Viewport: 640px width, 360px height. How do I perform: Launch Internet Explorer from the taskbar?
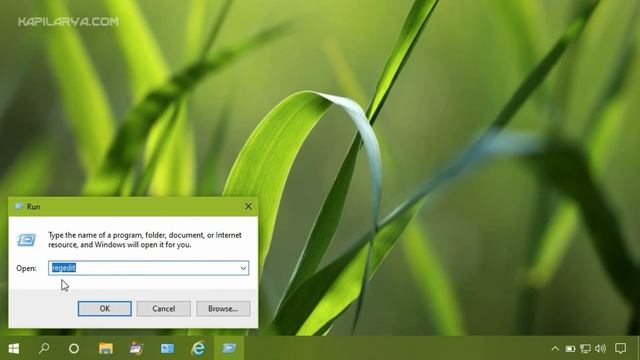point(198,349)
